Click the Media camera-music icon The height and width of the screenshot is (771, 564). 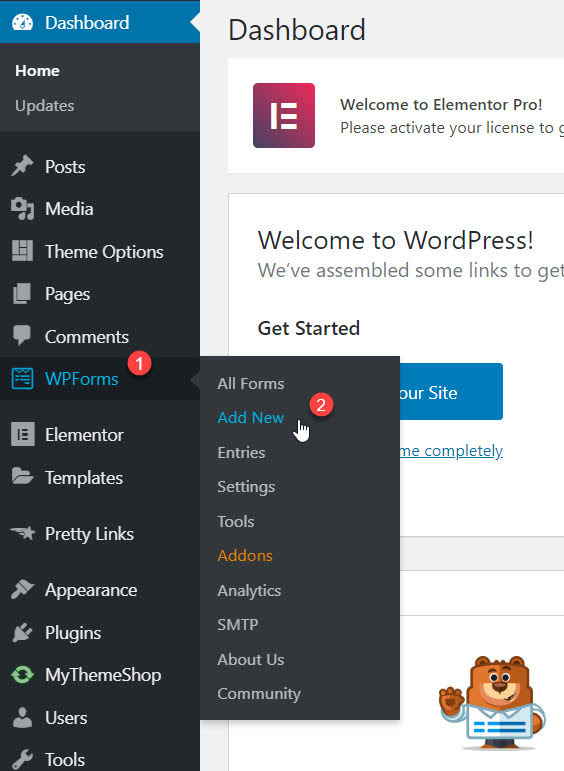click(22, 208)
